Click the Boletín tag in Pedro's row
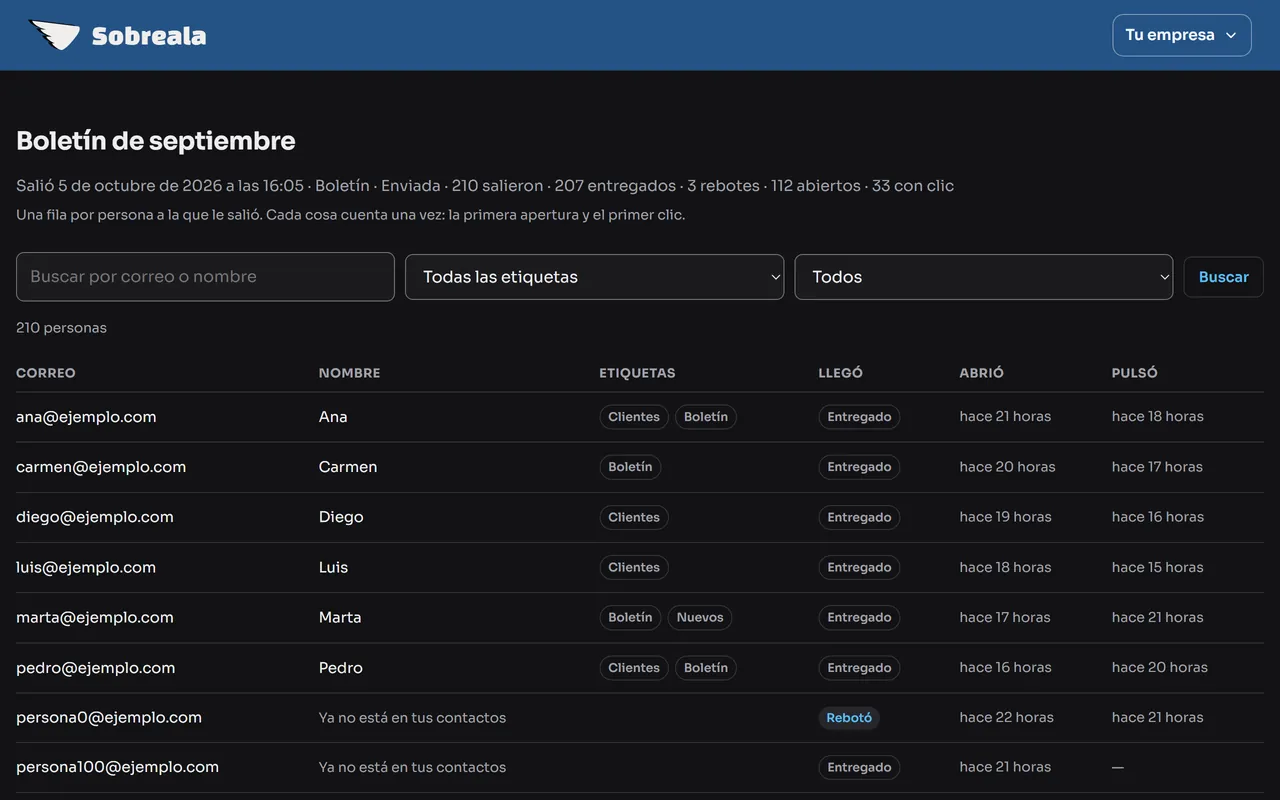The height and width of the screenshot is (800, 1280). tap(706, 667)
